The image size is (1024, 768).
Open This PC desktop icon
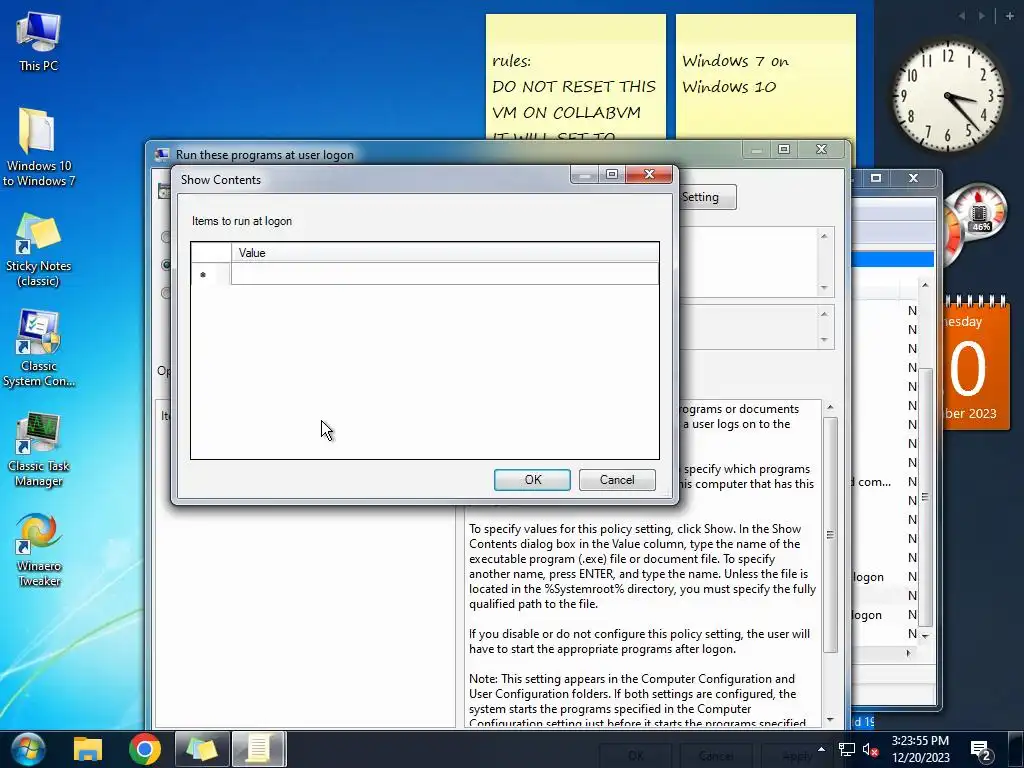38,40
